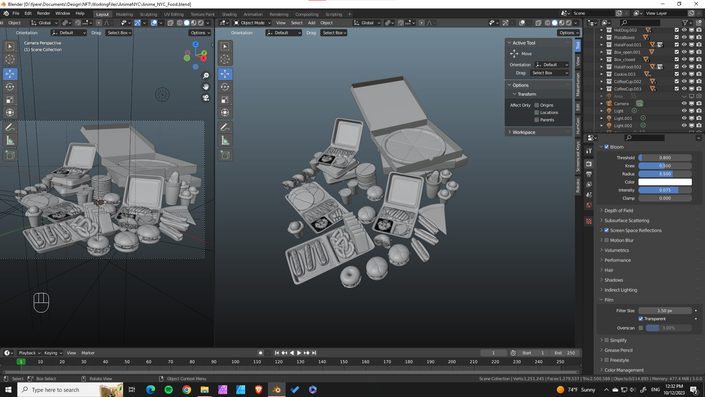705x397 pixels.
Task: Select the Measure tool in the left camera viewport
Action: pos(10,141)
